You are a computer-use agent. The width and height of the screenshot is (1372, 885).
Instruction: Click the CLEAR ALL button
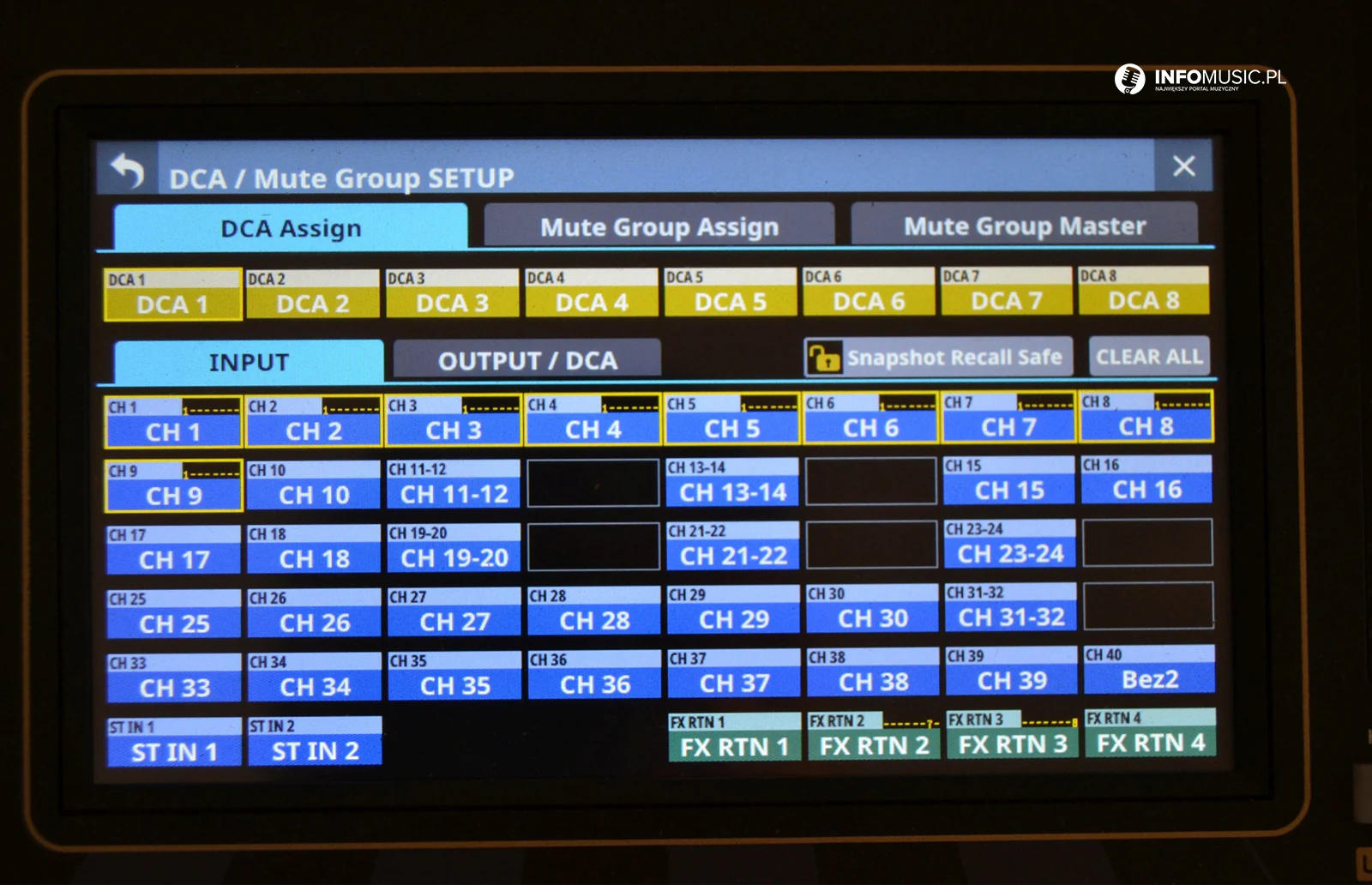[x=1149, y=356]
